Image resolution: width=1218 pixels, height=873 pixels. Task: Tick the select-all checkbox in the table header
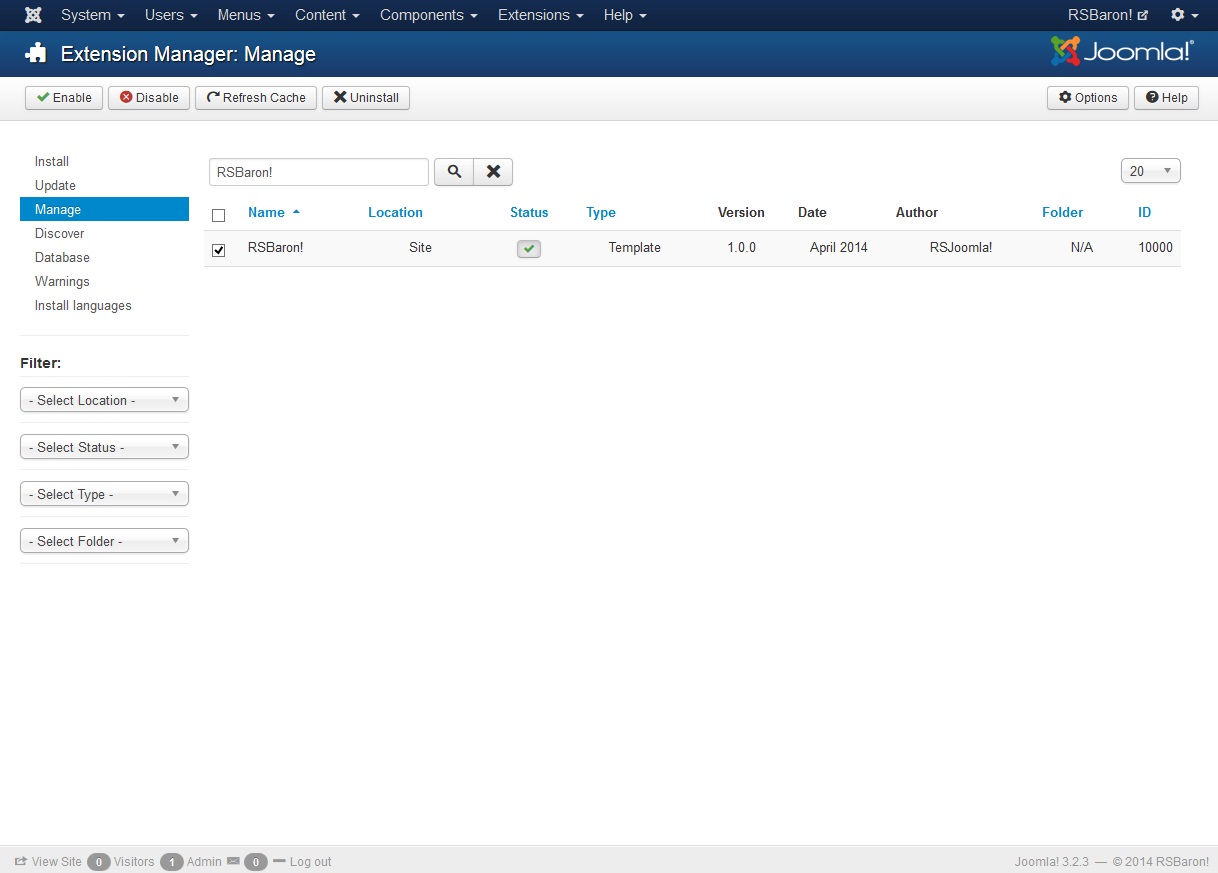click(x=219, y=215)
